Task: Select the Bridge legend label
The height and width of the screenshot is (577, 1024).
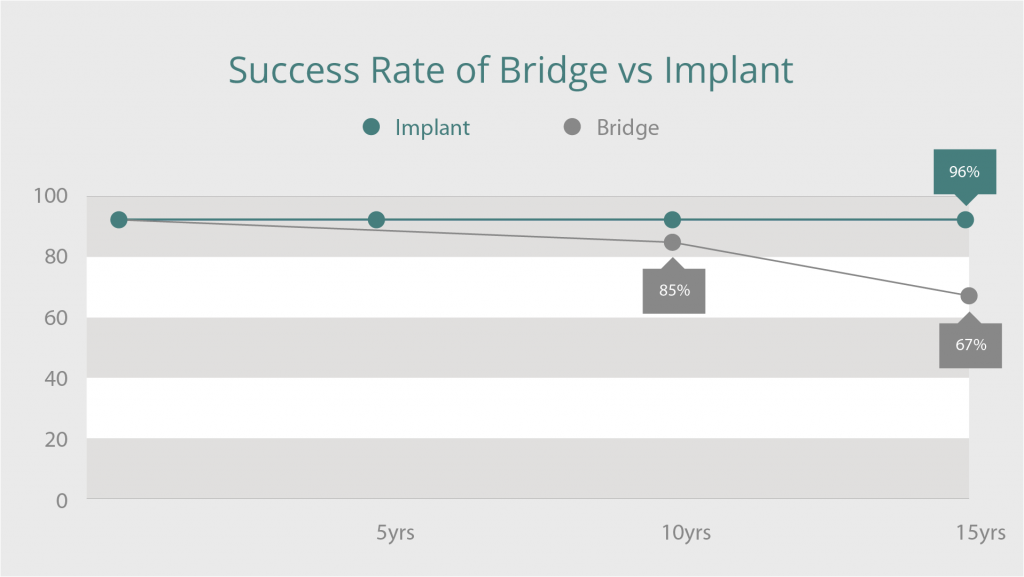Action: [x=628, y=127]
